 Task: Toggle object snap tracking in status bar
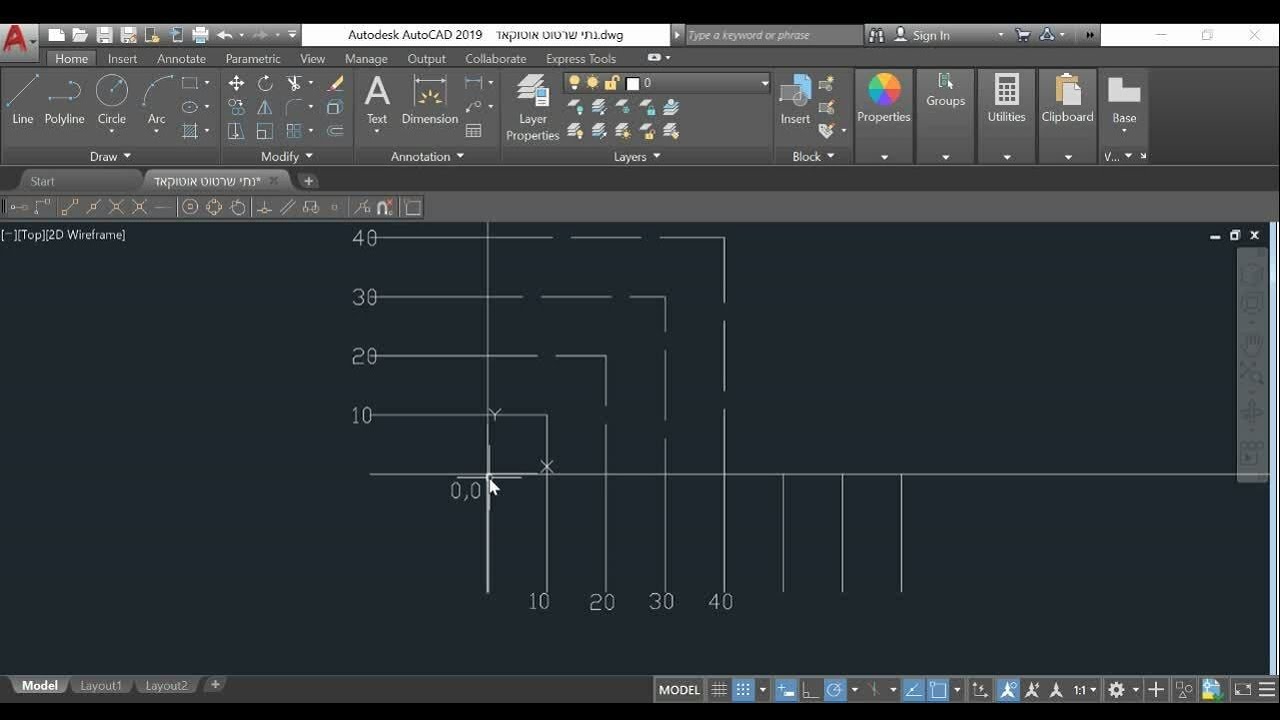914,690
